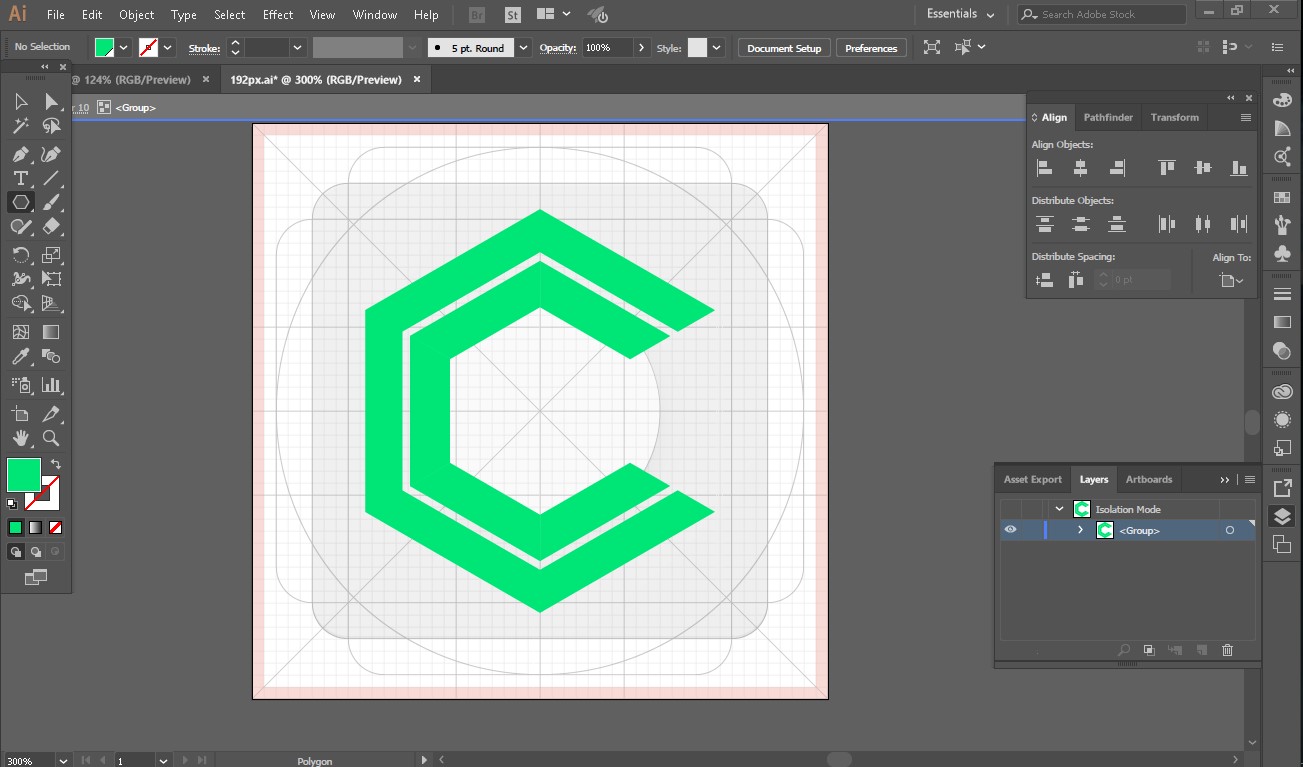Image resolution: width=1303 pixels, height=767 pixels.
Task: Expand the <Group> layer contents
Action: (1080, 530)
